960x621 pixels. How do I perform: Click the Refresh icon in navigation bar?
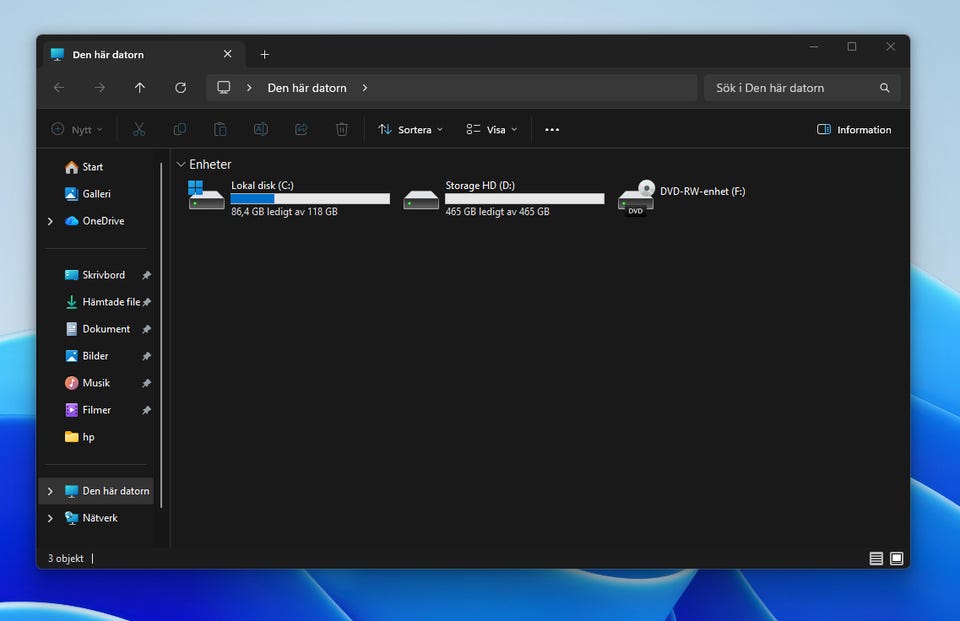(x=180, y=88)
